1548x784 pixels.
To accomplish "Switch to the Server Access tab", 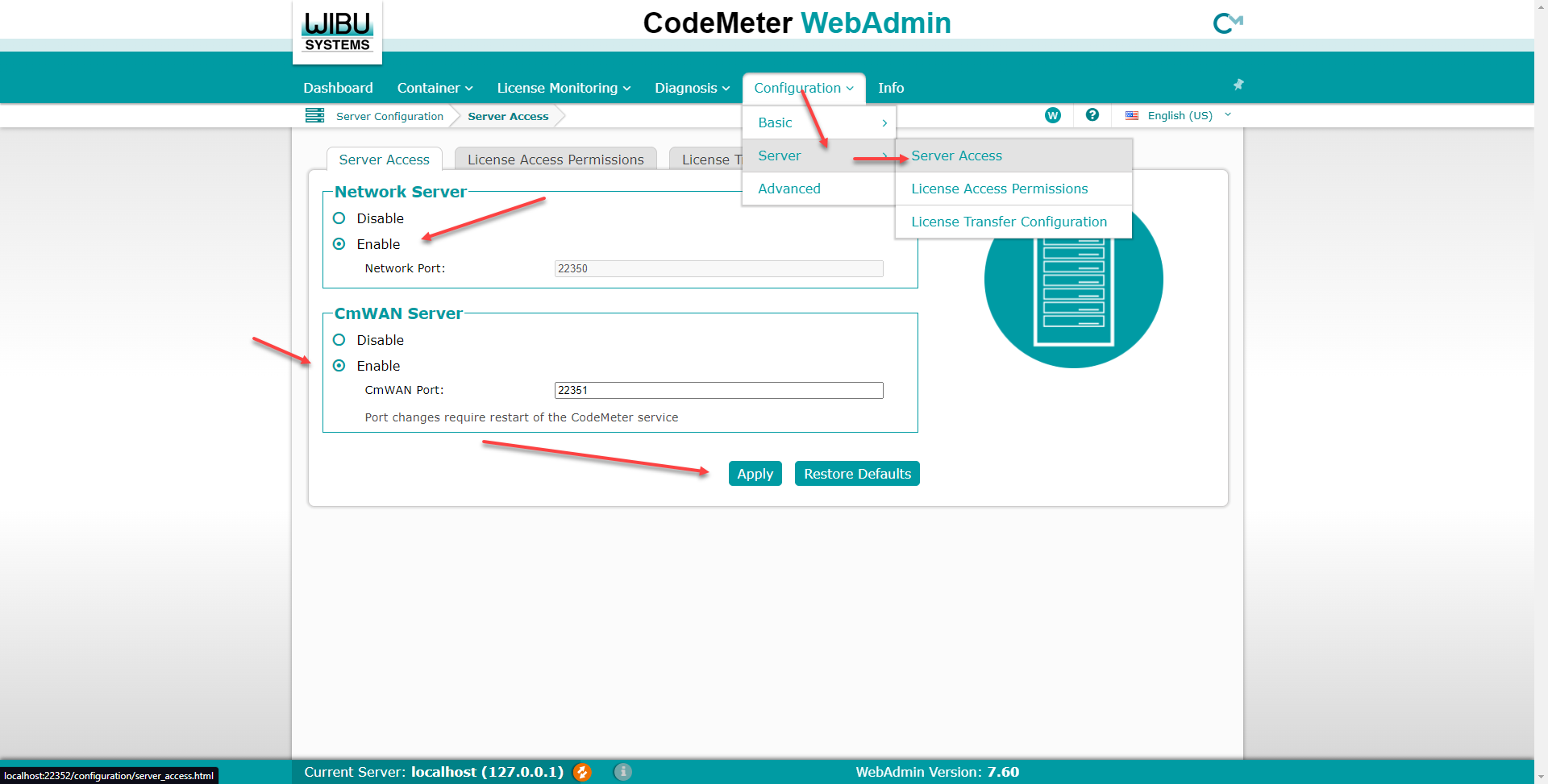I will coord(385,160).
